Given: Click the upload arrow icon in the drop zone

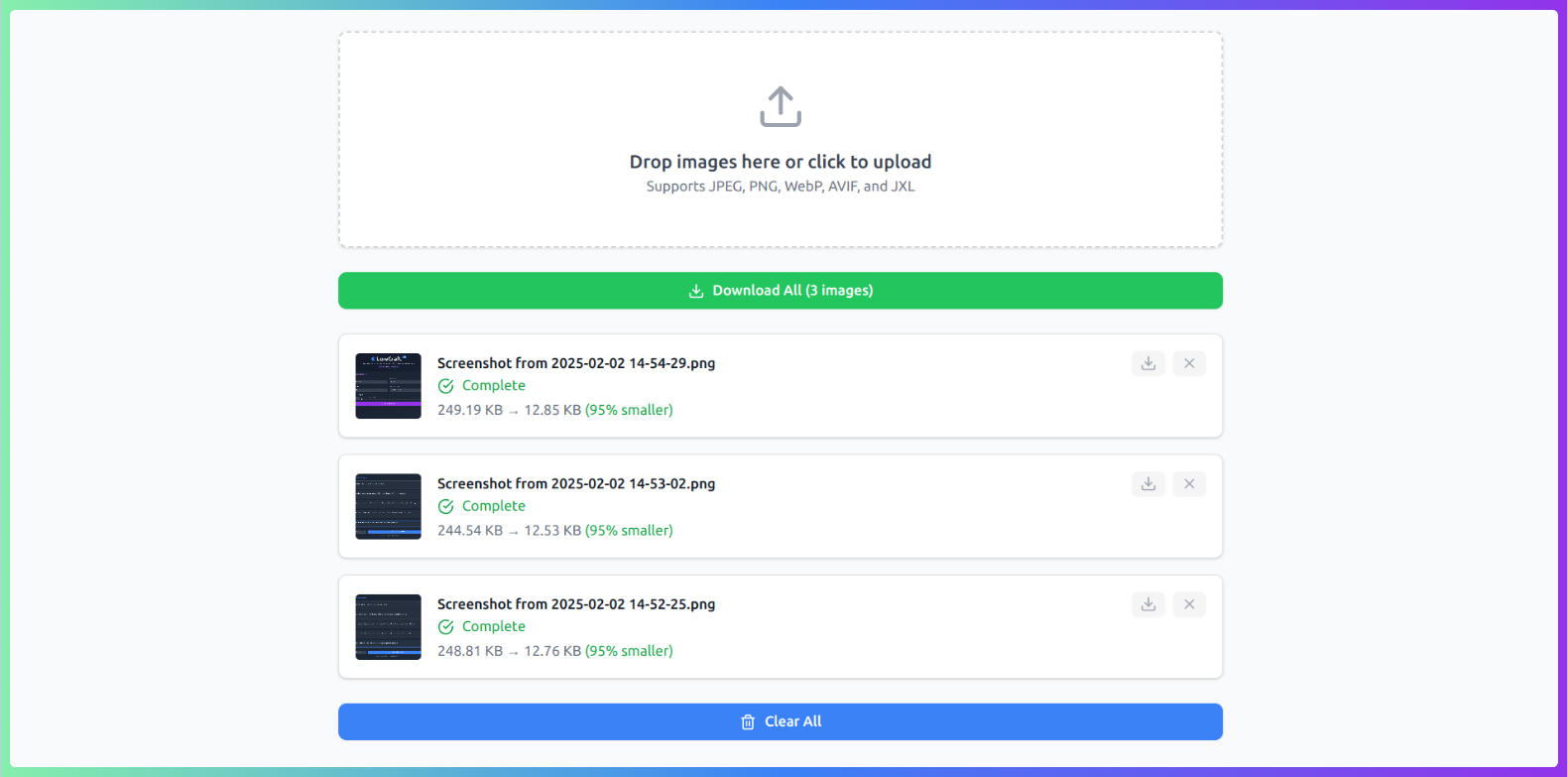Looking at the screenshot, I should coord(781,106).
